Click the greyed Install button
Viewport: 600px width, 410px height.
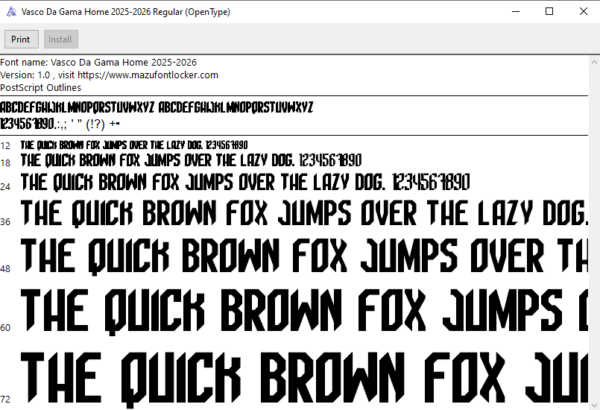click(x=61, y=39)
